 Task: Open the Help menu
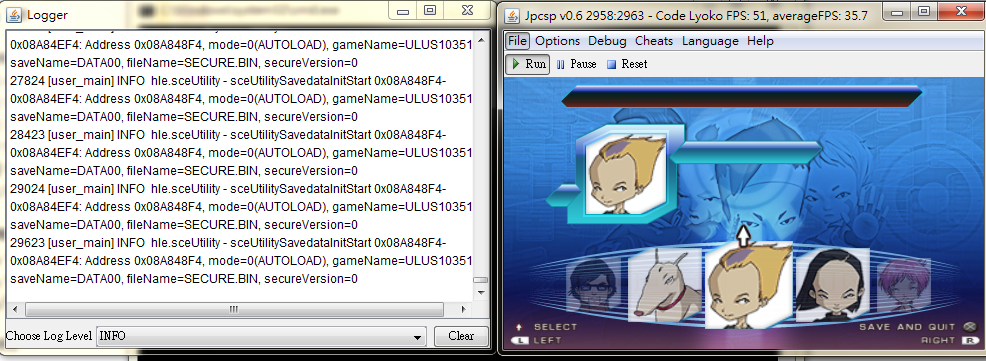[760, 41]
